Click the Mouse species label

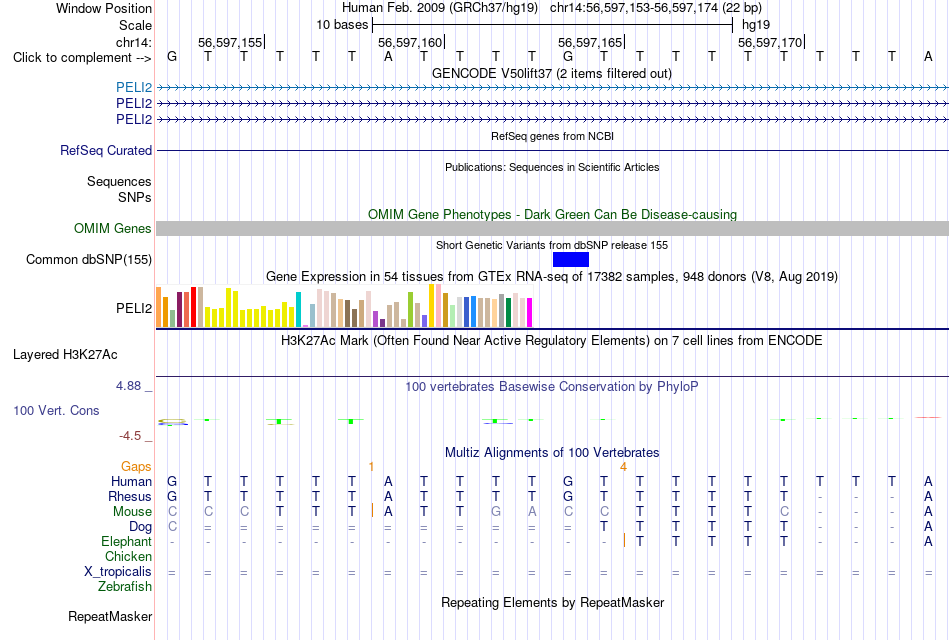pyautogui.click(x=133, y=512)
